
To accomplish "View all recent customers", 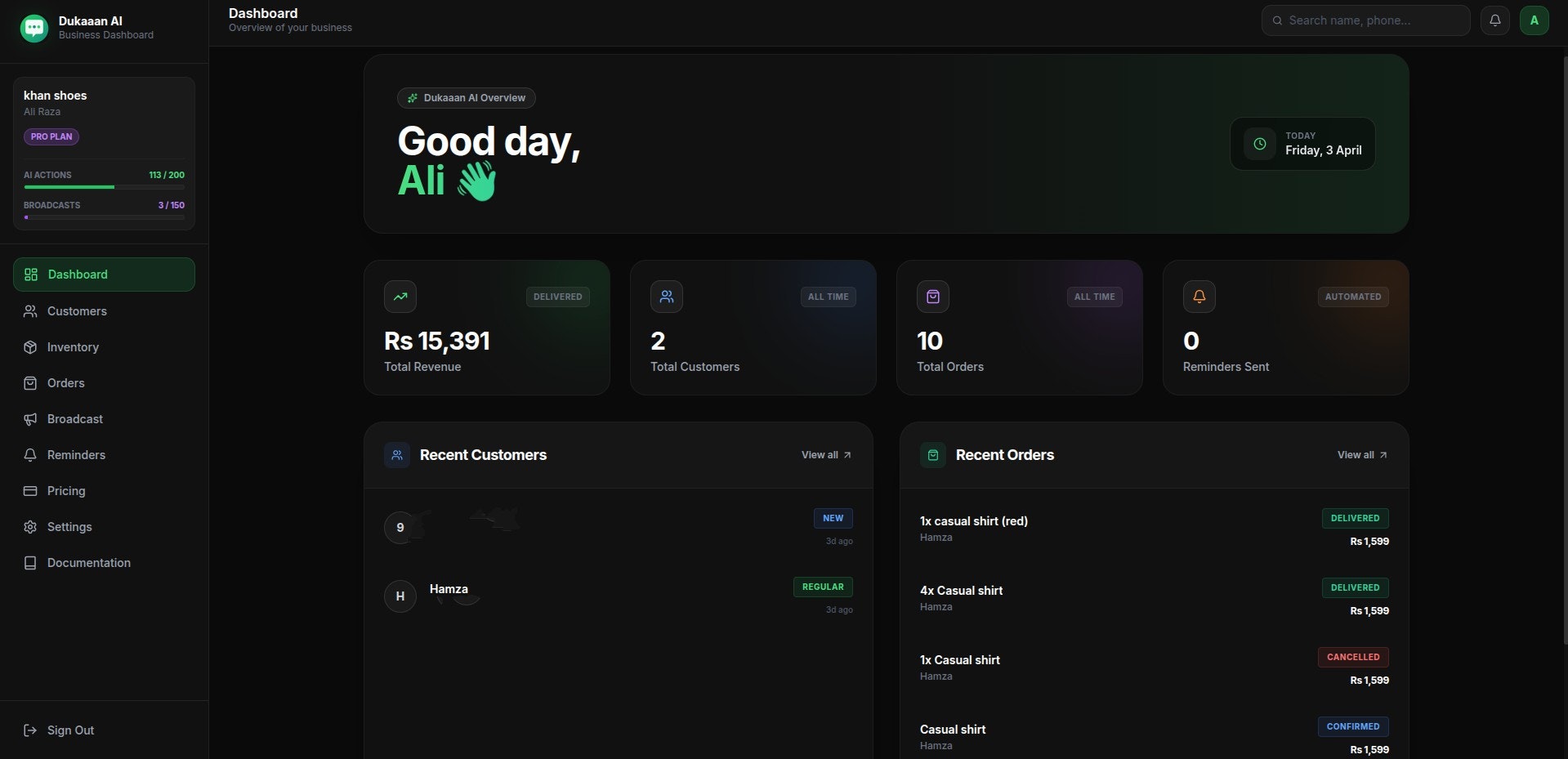I will 826,455.
